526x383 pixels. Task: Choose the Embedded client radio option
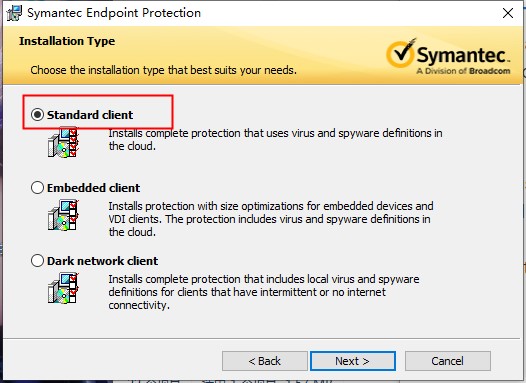point(37,187)
